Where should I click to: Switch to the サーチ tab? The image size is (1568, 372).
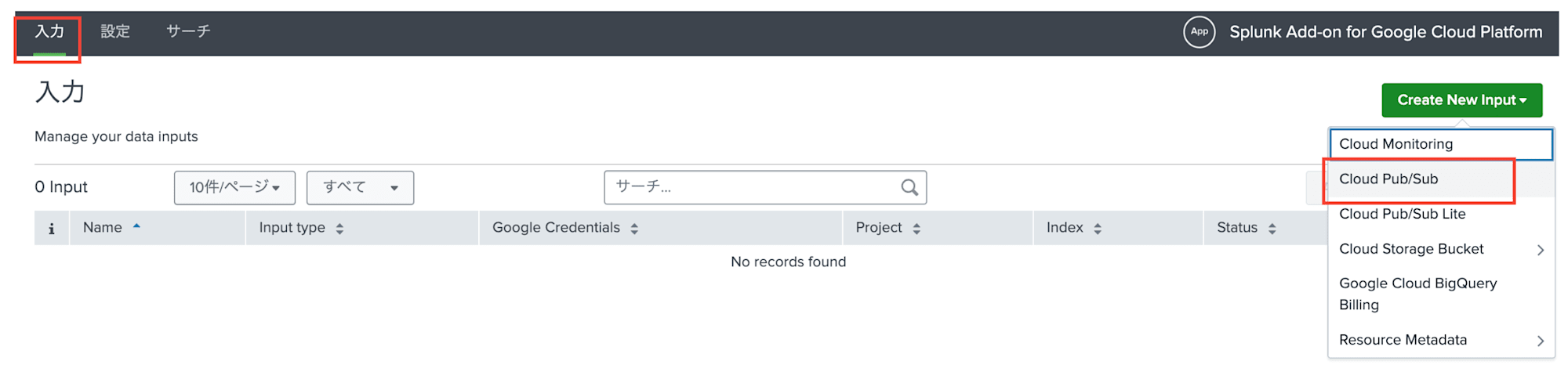tap(188, 31)
